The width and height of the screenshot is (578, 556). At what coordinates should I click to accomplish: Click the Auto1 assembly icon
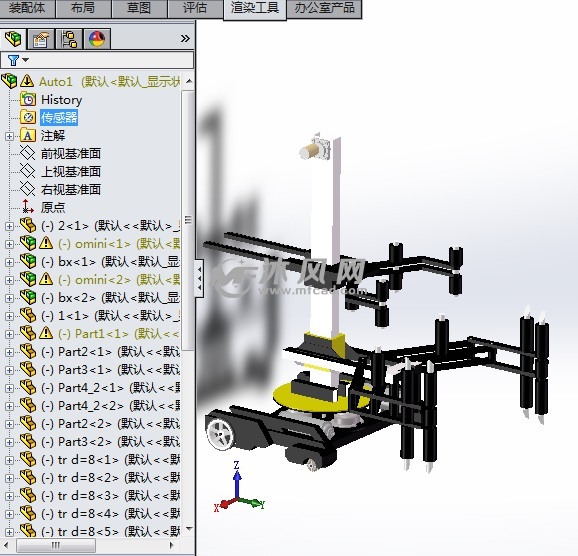pyautogui.click(x=10, y=81)
